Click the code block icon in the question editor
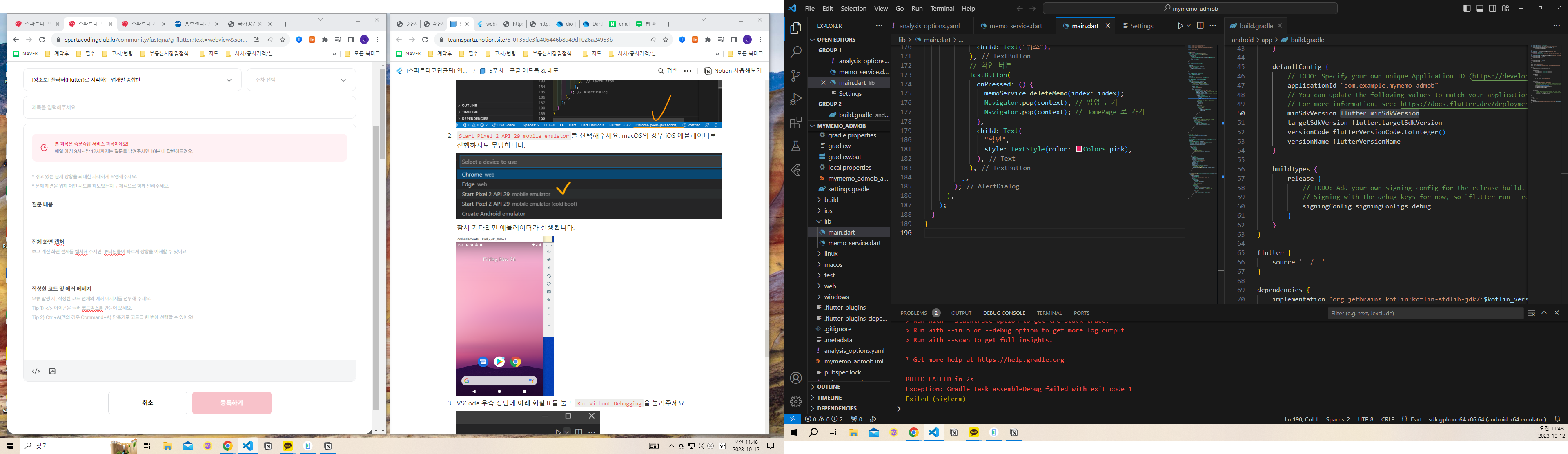1568x454 pixels. click(36, 371)
